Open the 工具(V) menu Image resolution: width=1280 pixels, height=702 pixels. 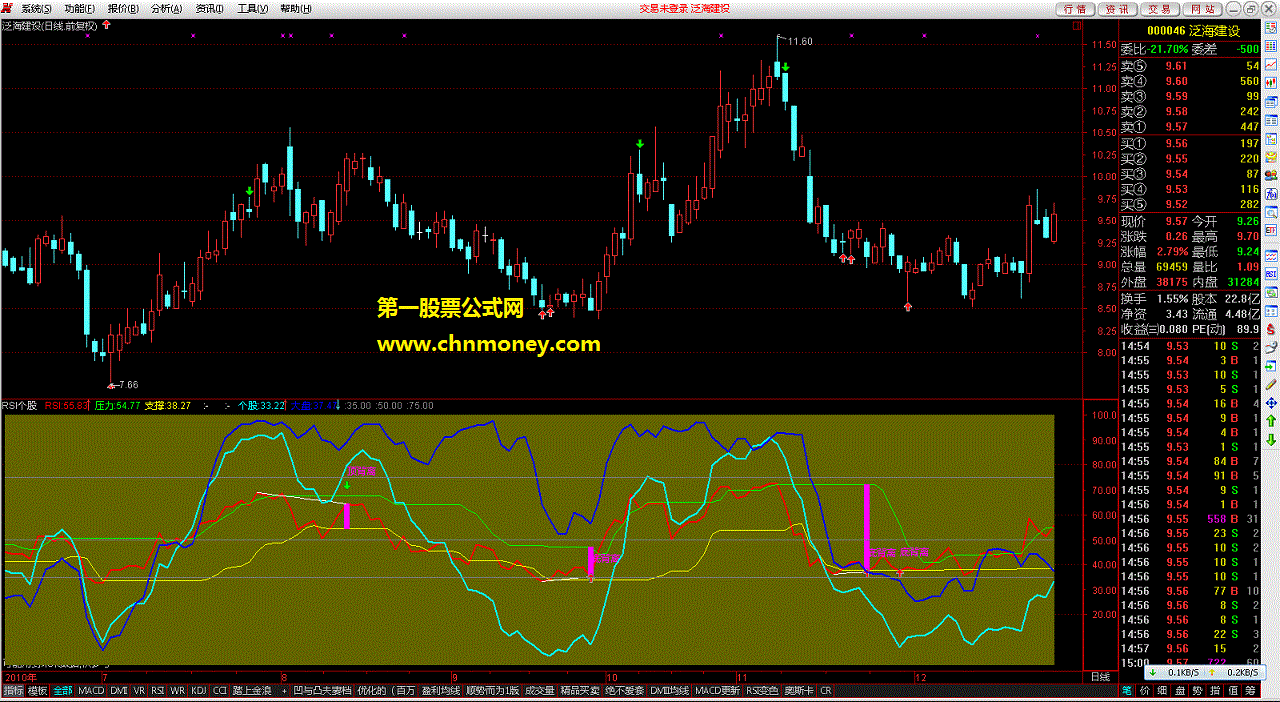click(253, 8)
